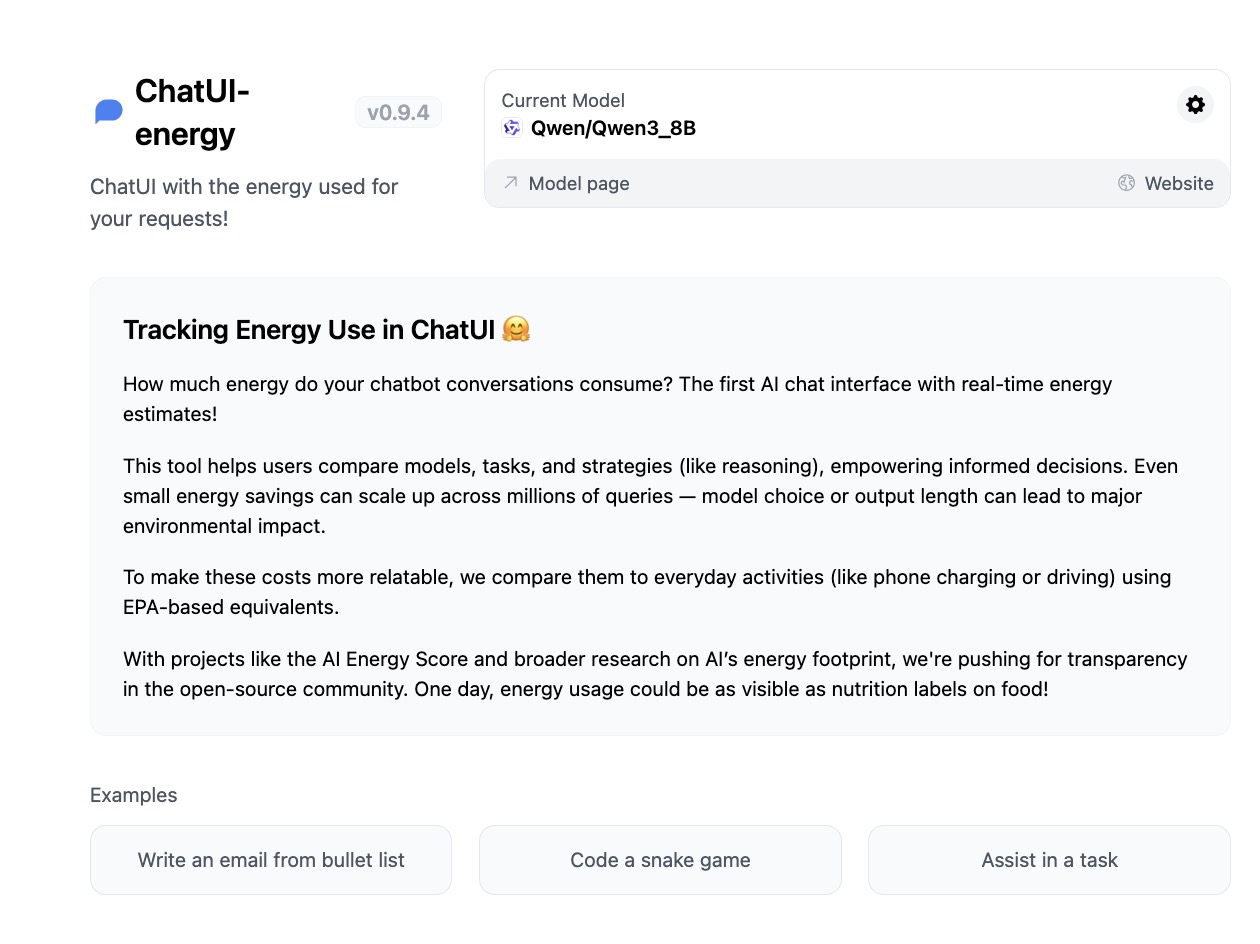Click the Tracking Energy Use info card
1260x944 pixels.
660,506
